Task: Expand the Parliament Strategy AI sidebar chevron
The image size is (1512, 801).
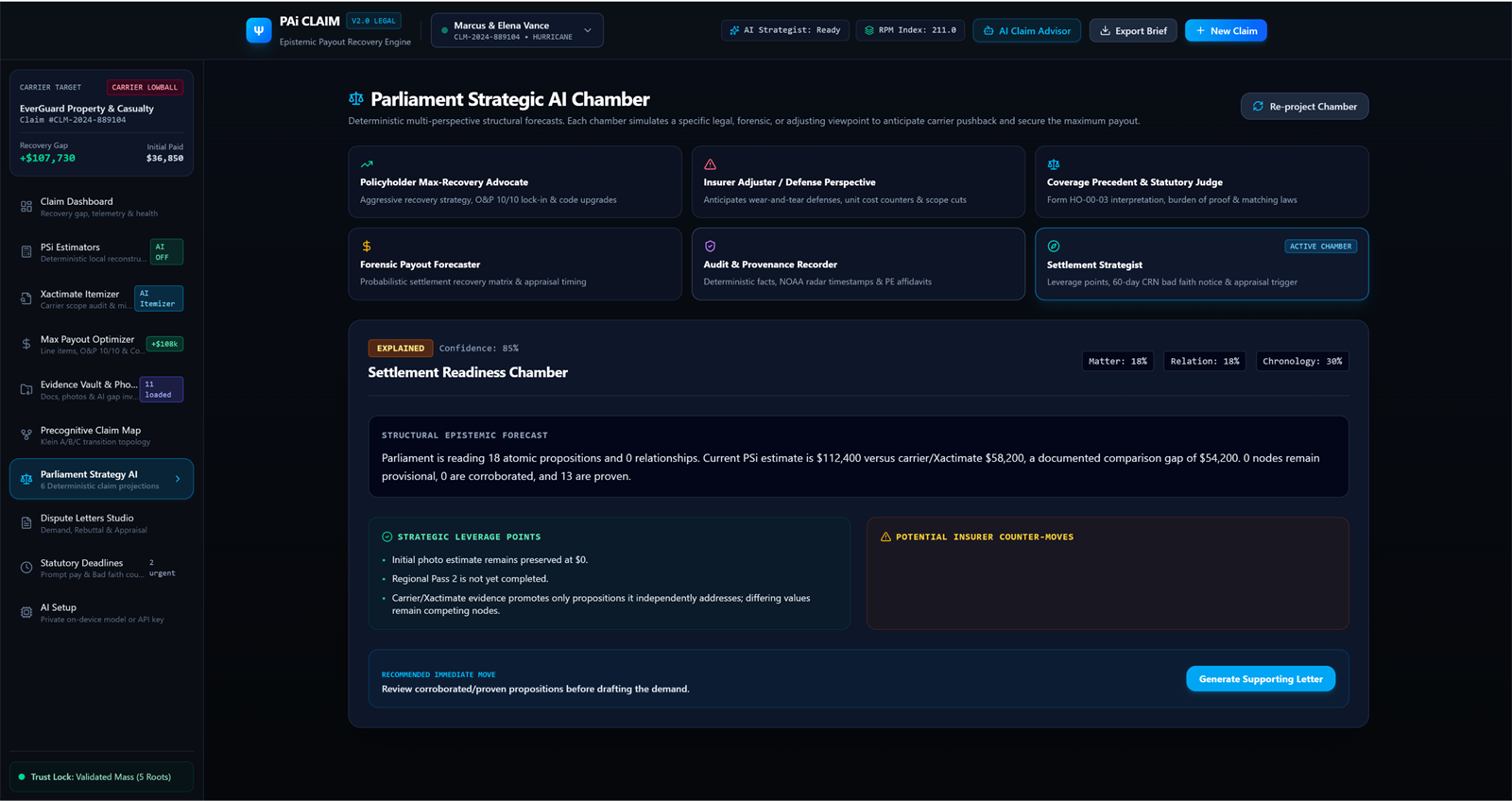Action: tap(178, 479)
